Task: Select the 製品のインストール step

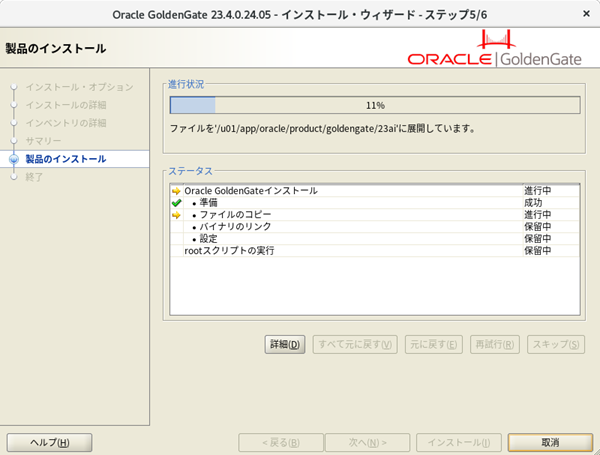Action: [66, 159]
